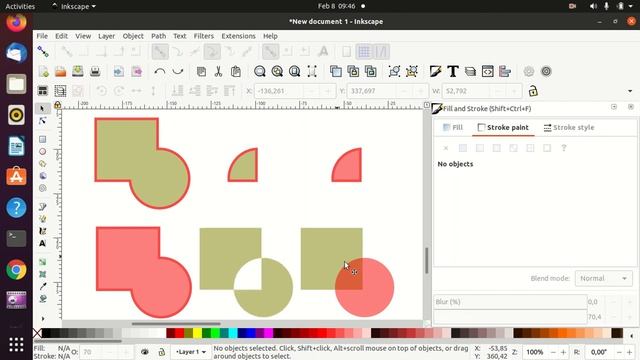Open the XML editor

487,71
